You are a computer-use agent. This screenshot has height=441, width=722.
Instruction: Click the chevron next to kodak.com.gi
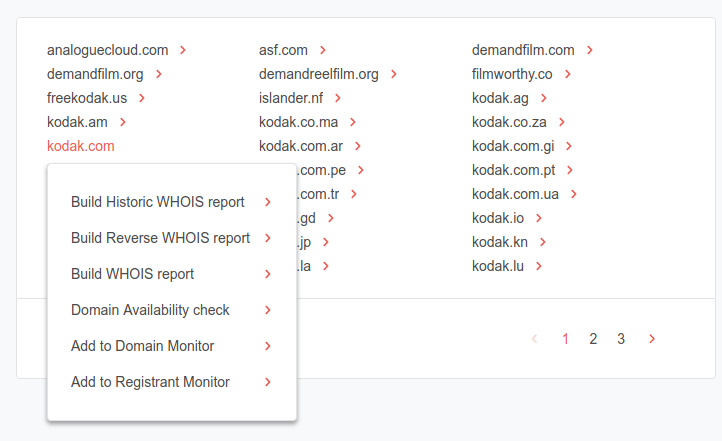[569, 146]
